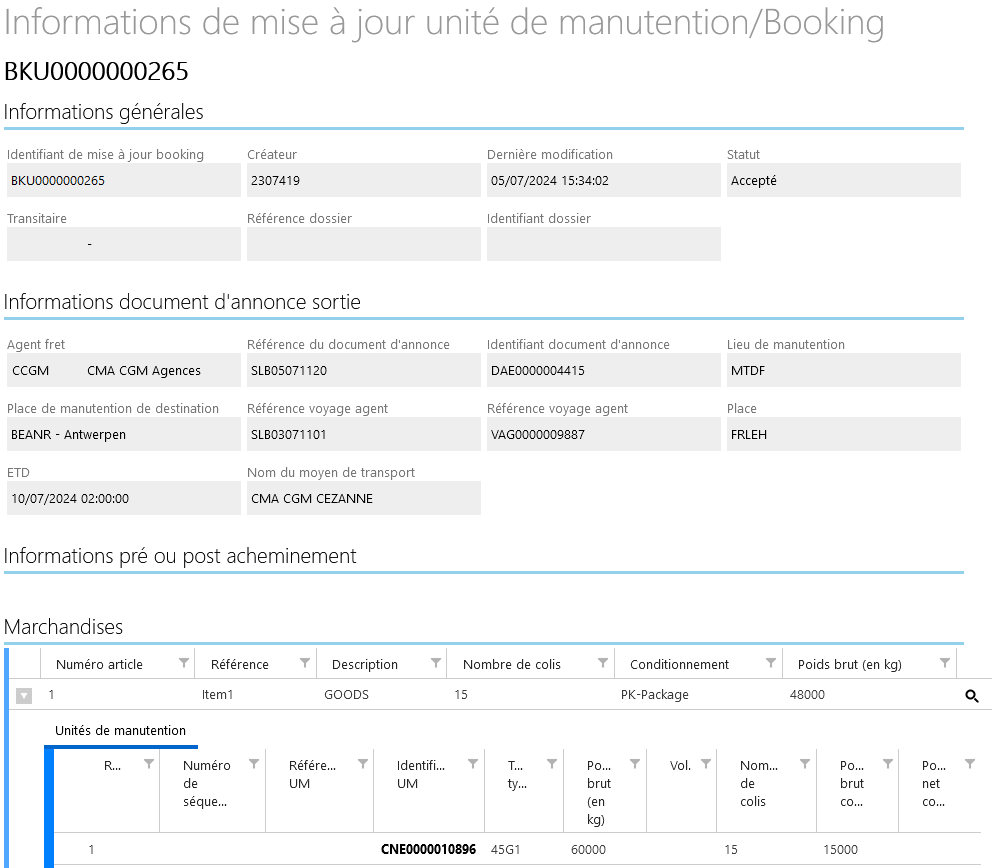Filter the T... ty... column
992x868 pixels.
tap(552, 764)
